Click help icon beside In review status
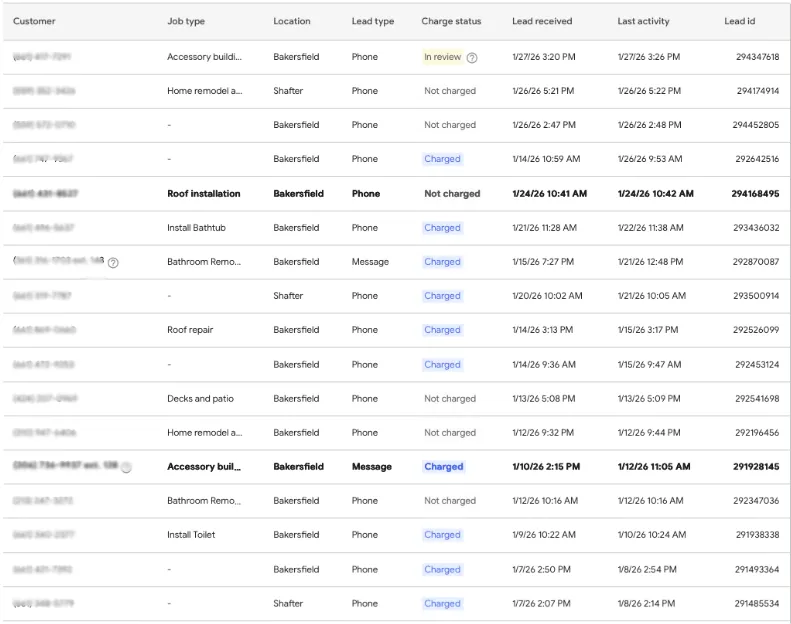 472,58
